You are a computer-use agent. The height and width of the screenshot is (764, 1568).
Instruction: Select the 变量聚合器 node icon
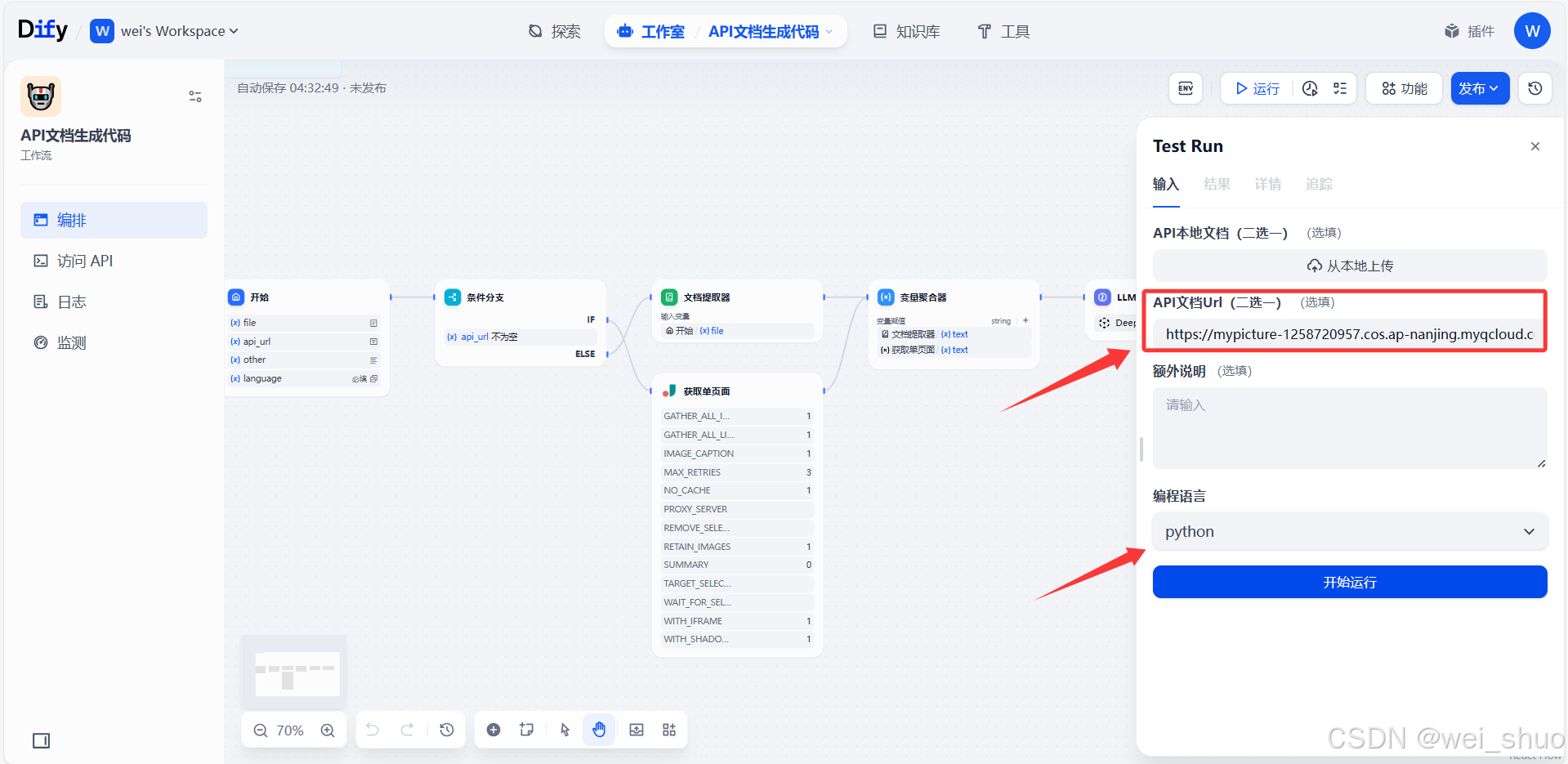click(886, 297)
